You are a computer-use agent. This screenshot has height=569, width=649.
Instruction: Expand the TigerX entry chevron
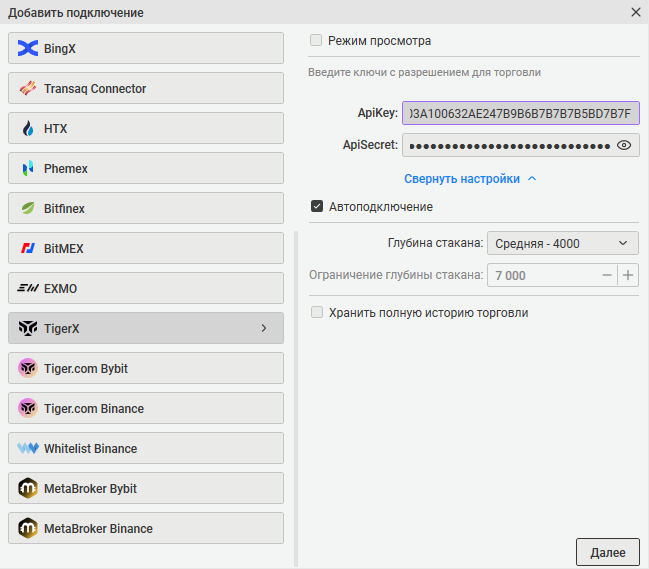coord(264,328)
